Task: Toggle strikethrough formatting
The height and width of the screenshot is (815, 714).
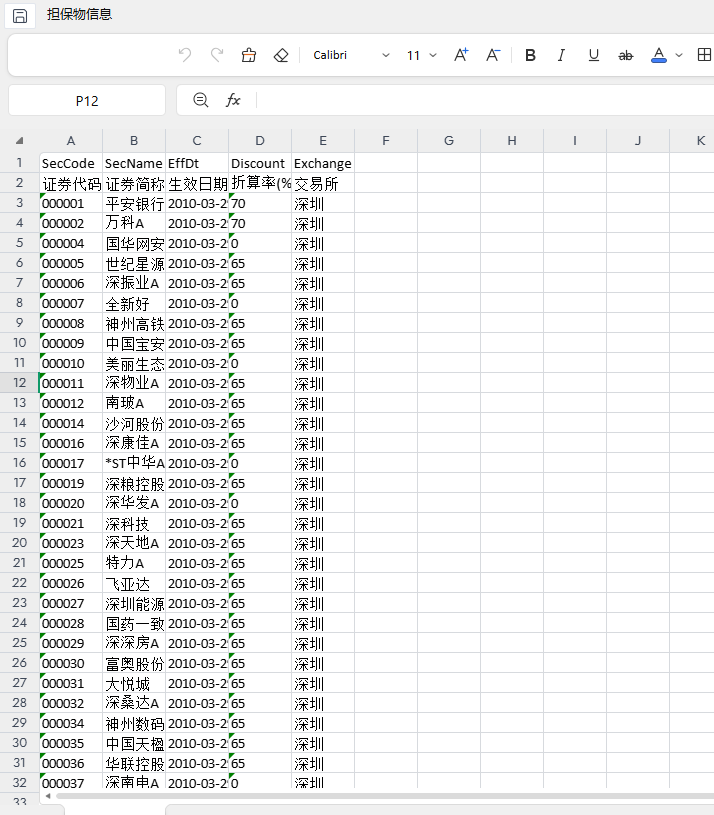Action: click(x=626, y=55)
